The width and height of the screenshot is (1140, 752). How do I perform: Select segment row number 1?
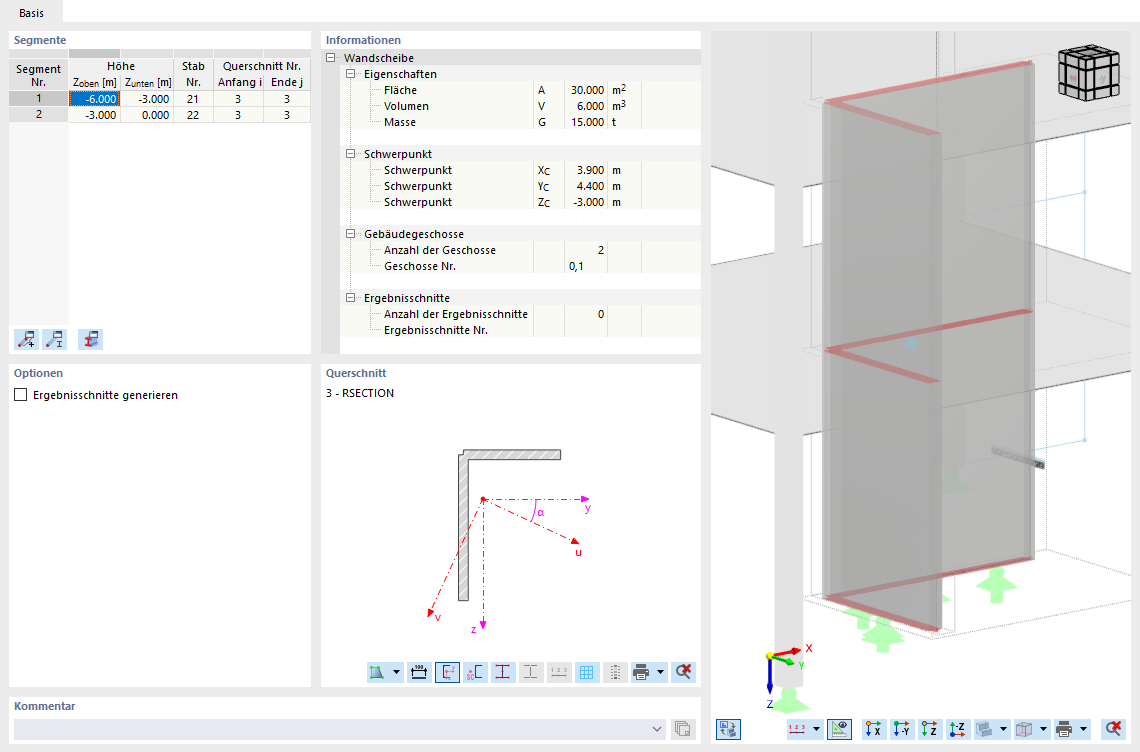coord(39,98)
